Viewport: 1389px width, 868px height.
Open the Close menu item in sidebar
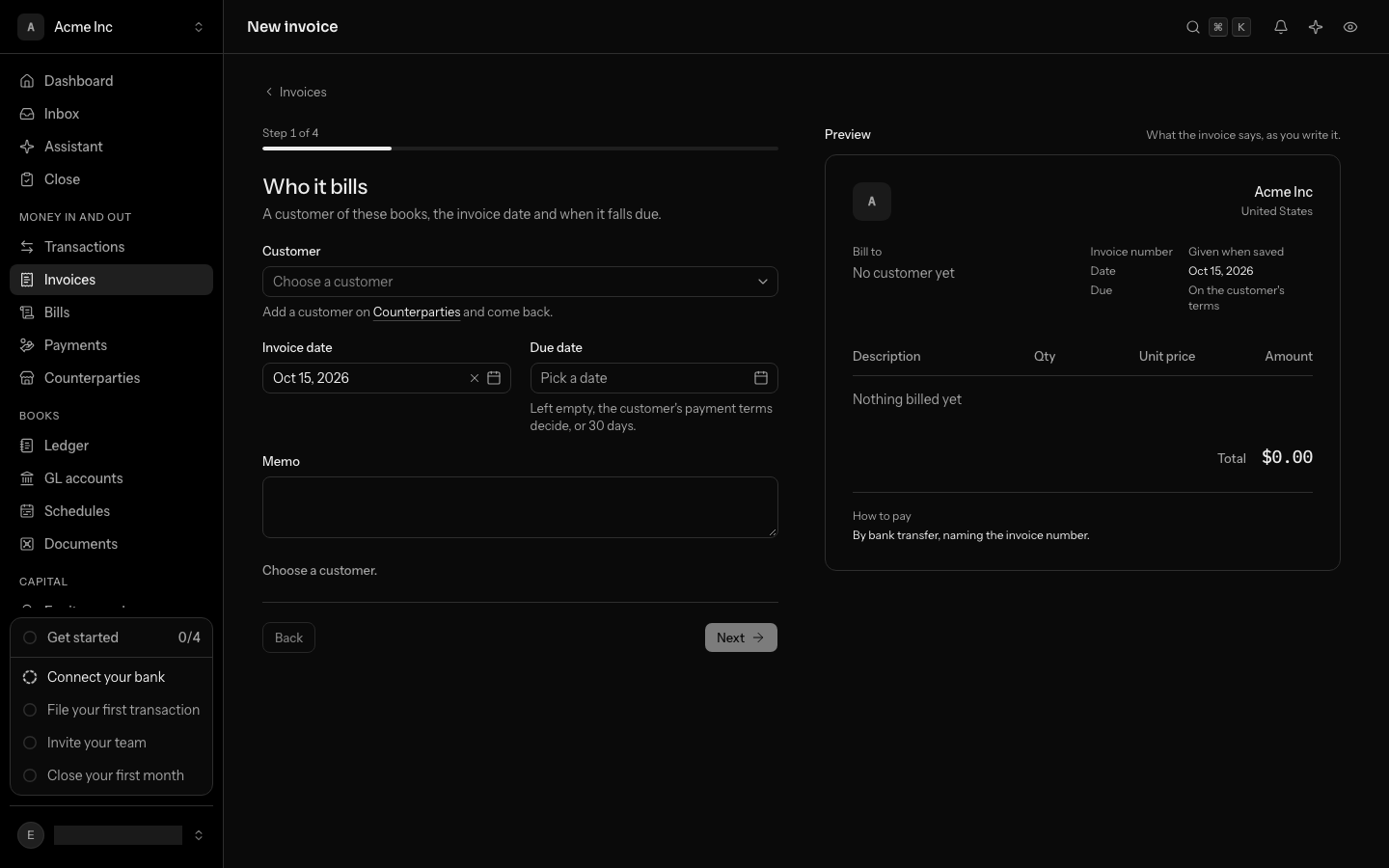(x=111, y=179)
